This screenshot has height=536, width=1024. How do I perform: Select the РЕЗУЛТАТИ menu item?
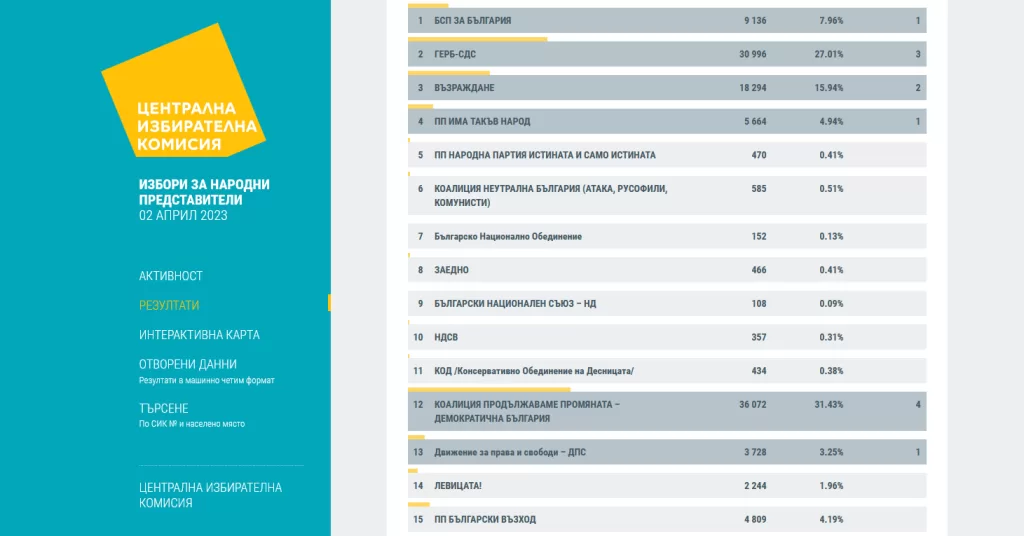coord(168,305)
